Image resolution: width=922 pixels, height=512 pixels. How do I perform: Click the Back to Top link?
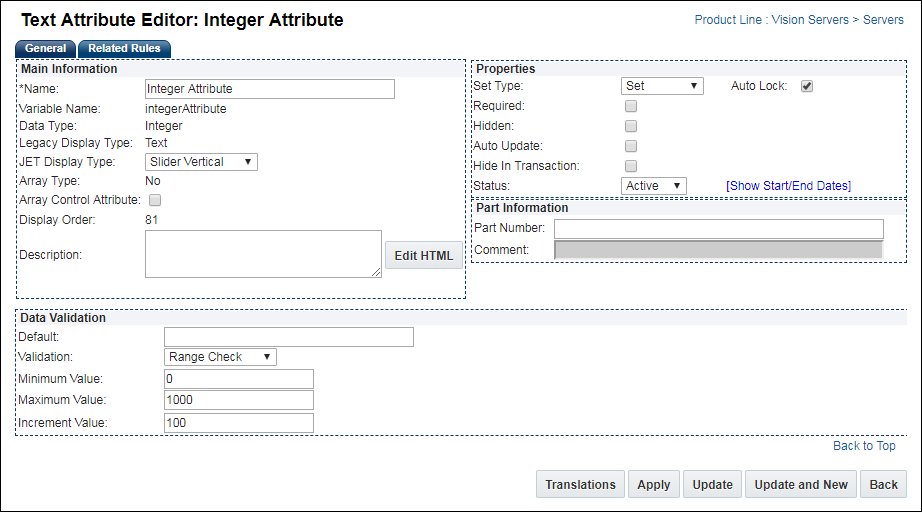coord(864,446)
